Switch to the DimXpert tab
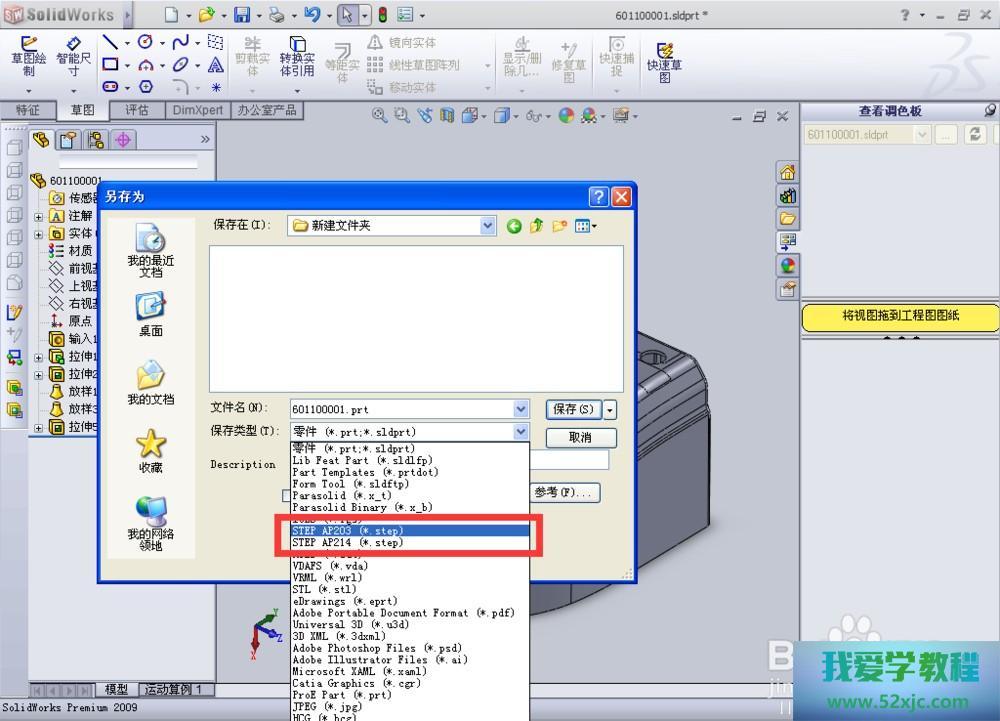The width and height of the screenshot is (1000, 721). (197, 110)
